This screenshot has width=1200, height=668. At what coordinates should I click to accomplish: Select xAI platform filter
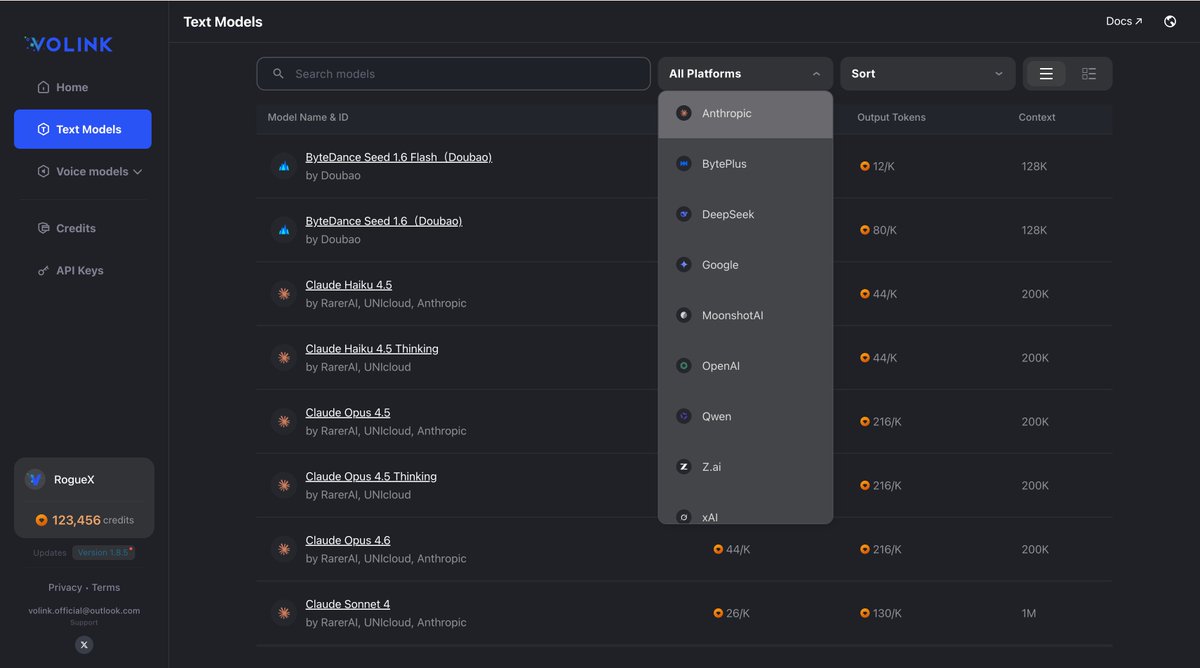click(x=745, y=510)
